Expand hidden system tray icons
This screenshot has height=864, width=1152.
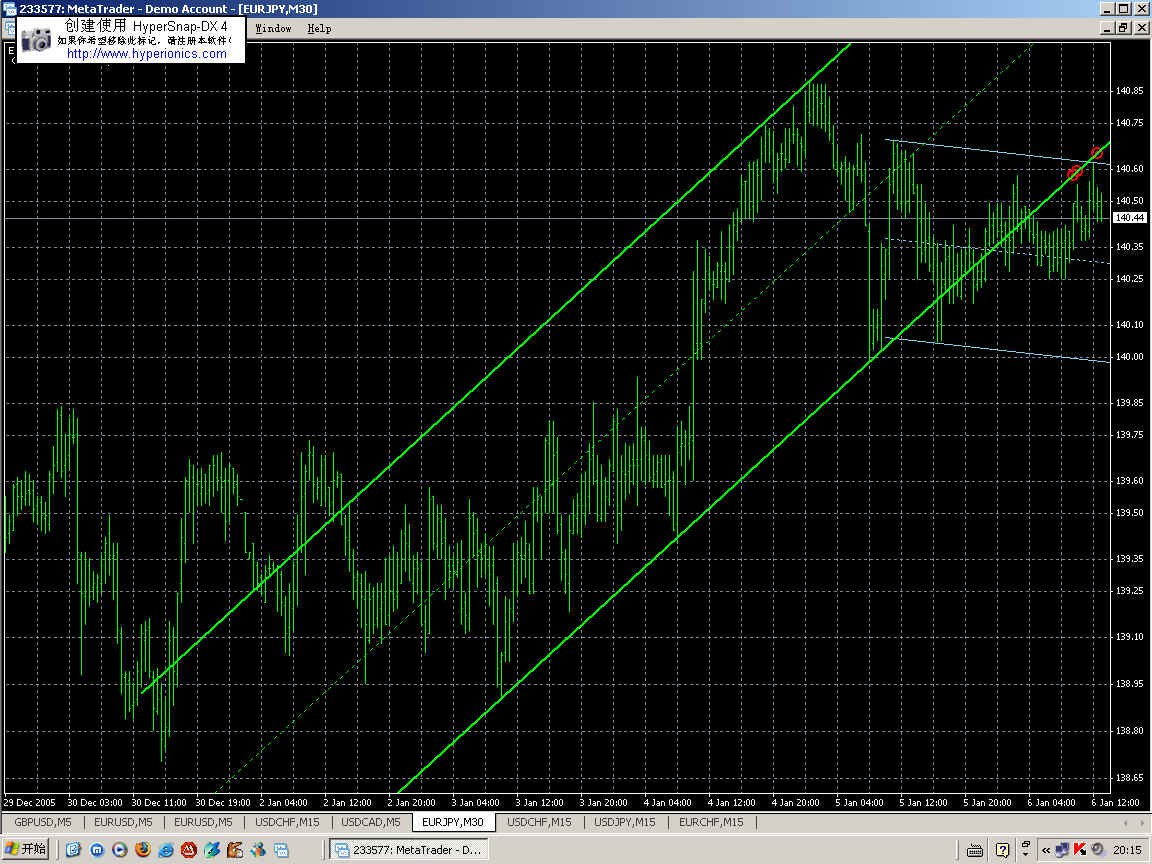click(1045, 850)
